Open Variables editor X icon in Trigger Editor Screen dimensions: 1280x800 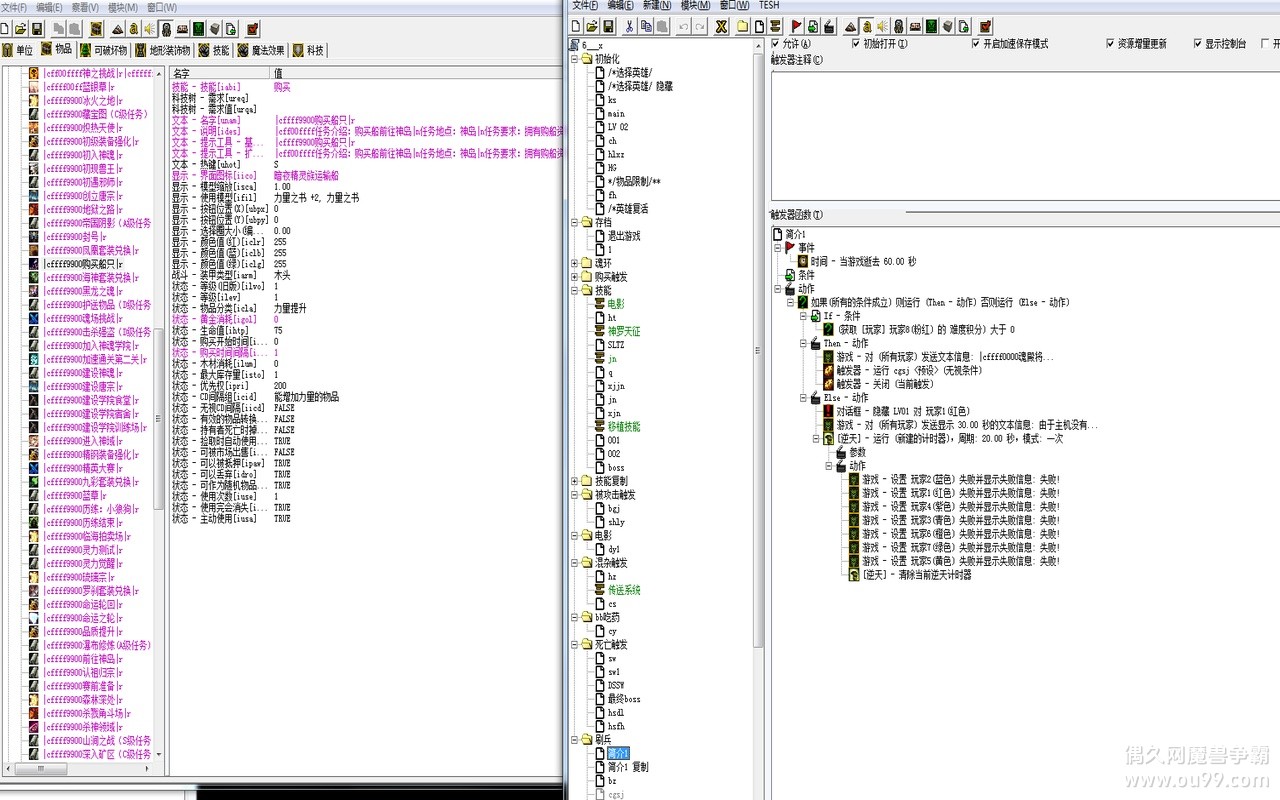click(x=721, y=27)
